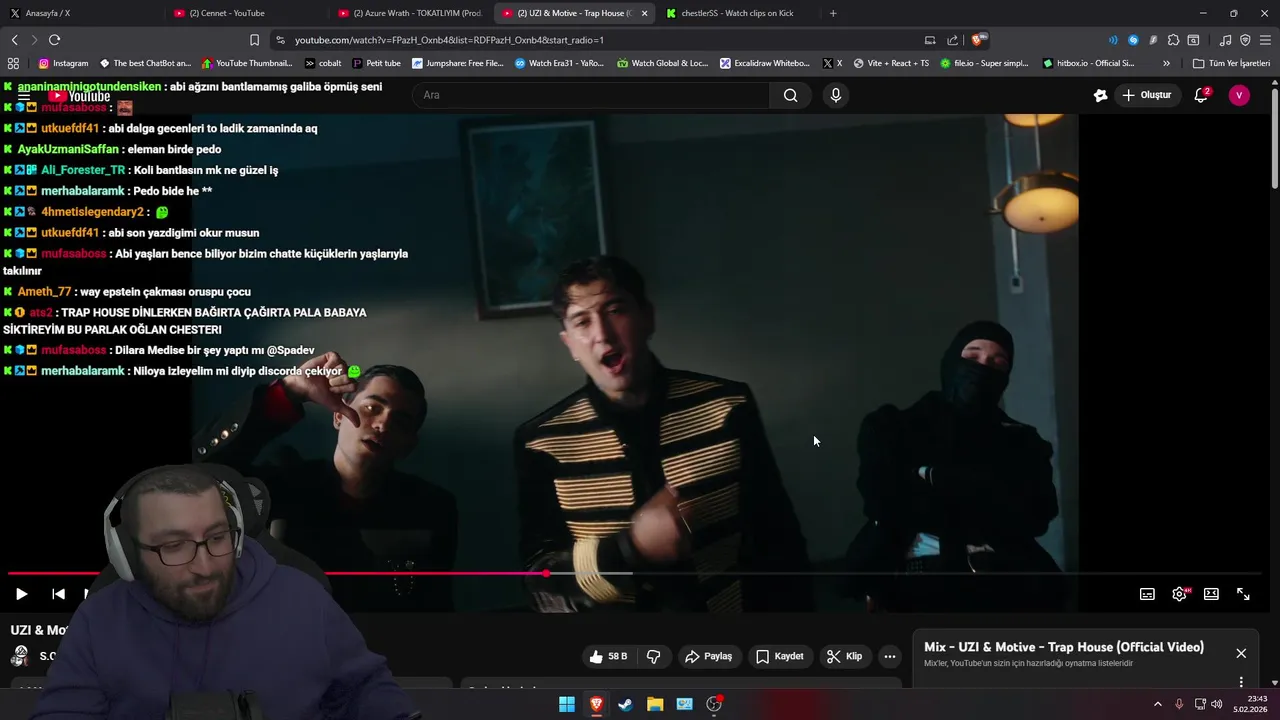Viewport: 1280px width, 720px height.
Task: Open the music note media control
Action: 1226,40
